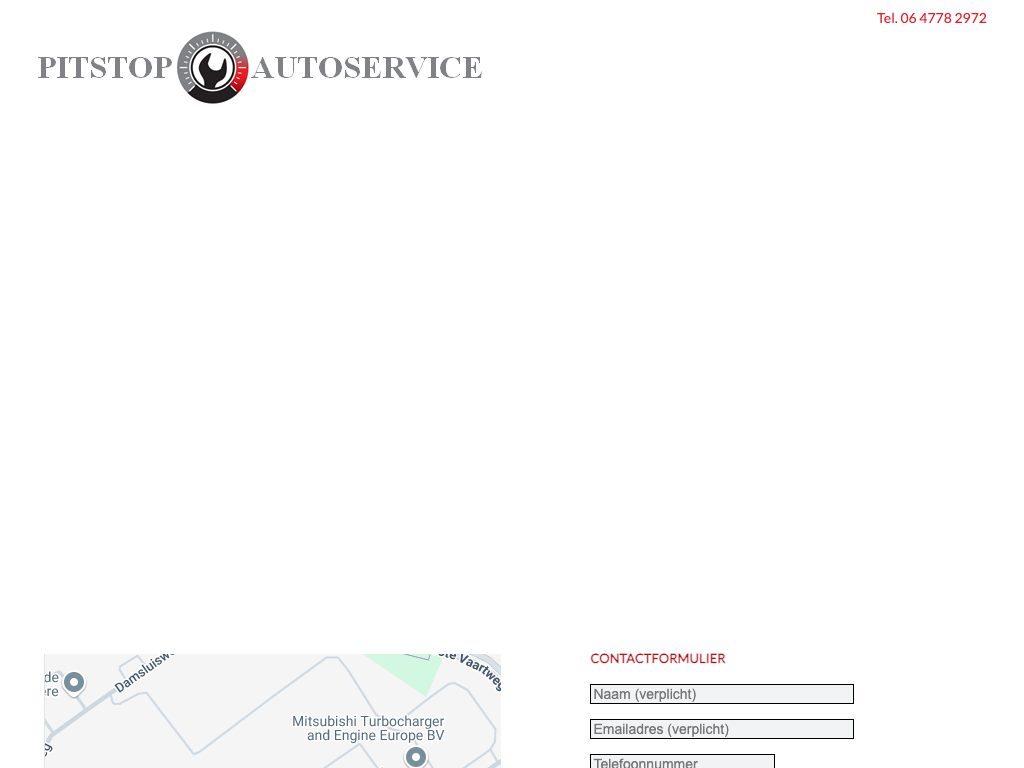Select the map pin near the left edge
The image size is (1024, 768).
pos(73,682)
